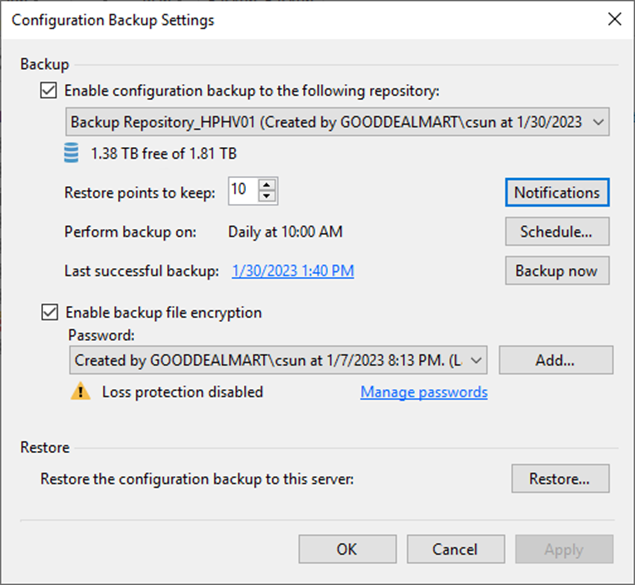Click the database repository storage icon
The image size is (635, 585).
(x=70, y=153)
